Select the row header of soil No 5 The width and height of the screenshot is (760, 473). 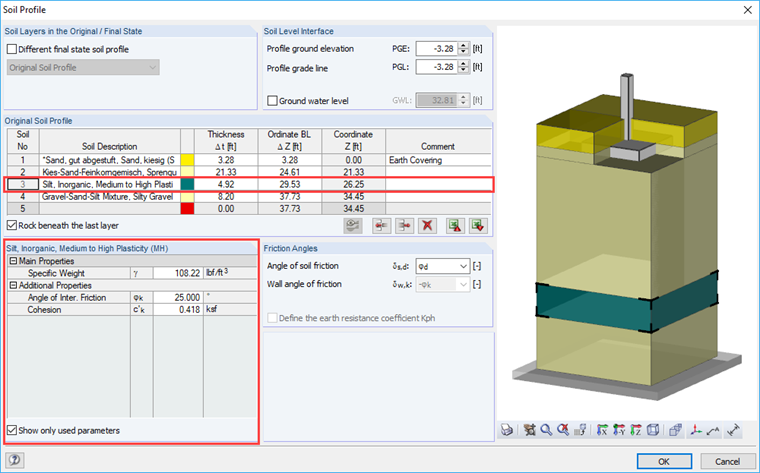pos(23,208)
